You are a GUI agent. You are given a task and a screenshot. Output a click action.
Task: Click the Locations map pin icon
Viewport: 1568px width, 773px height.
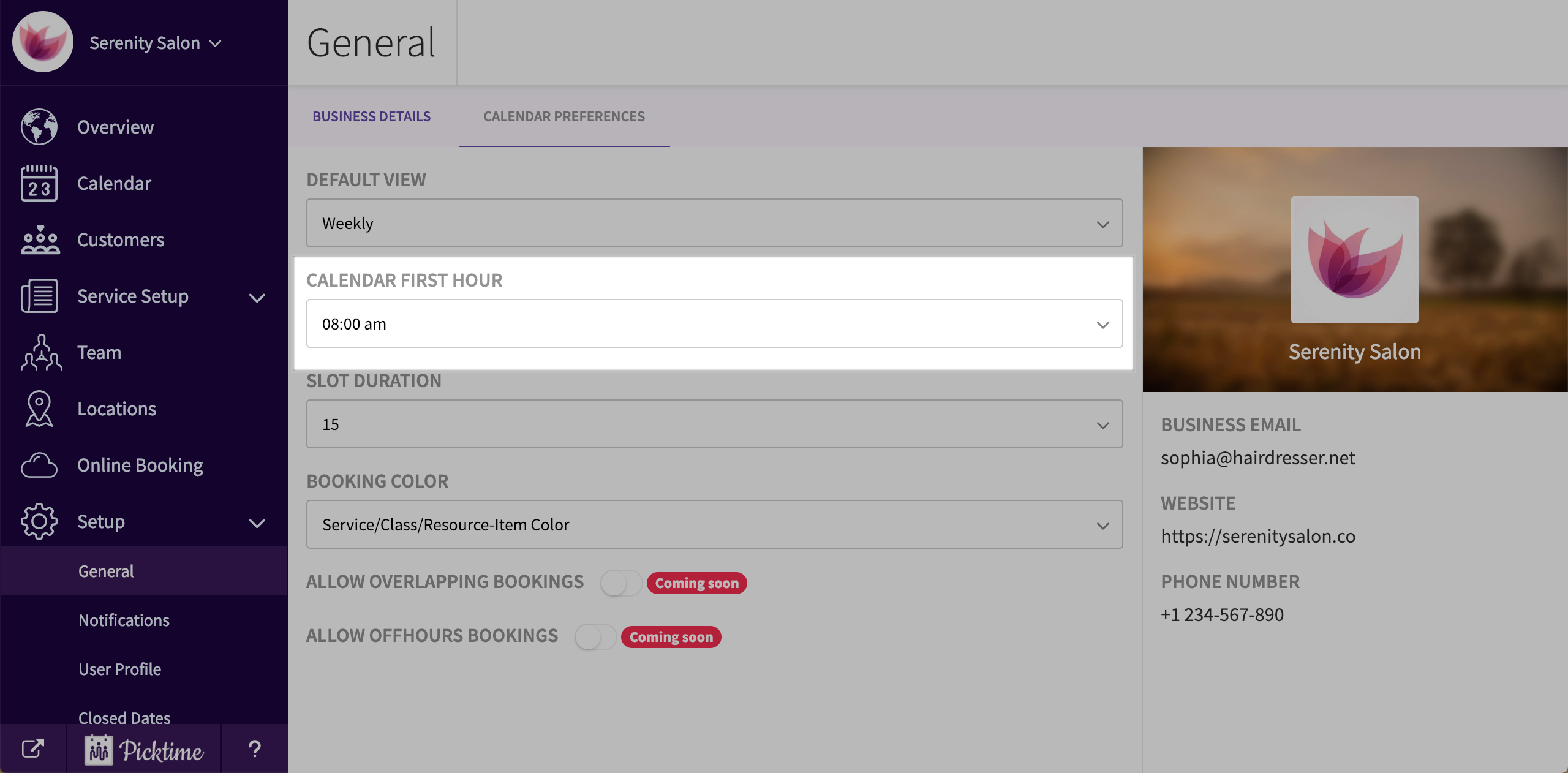39,409
